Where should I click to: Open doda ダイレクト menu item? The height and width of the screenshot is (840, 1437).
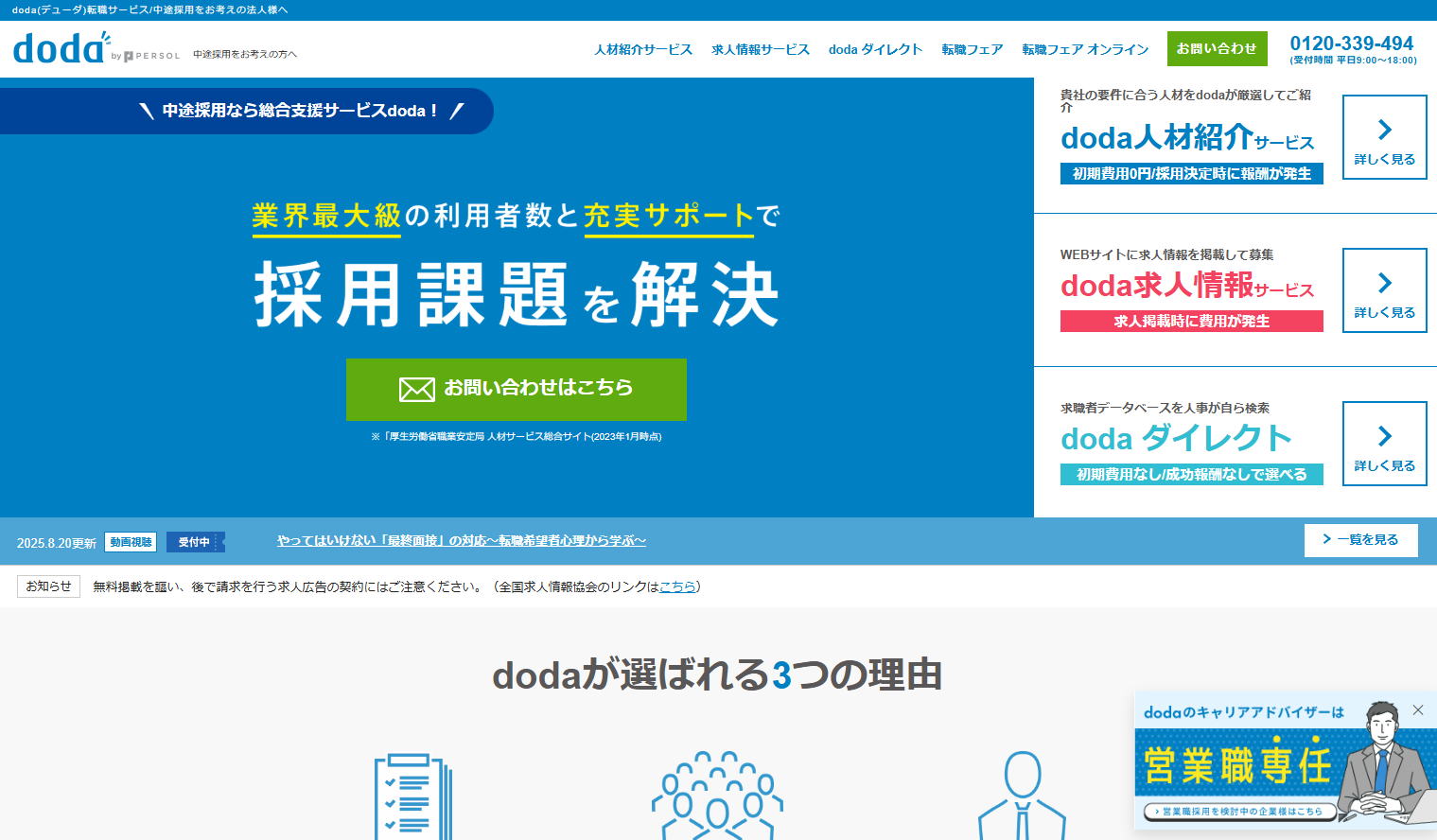click(x=875, y=49)
